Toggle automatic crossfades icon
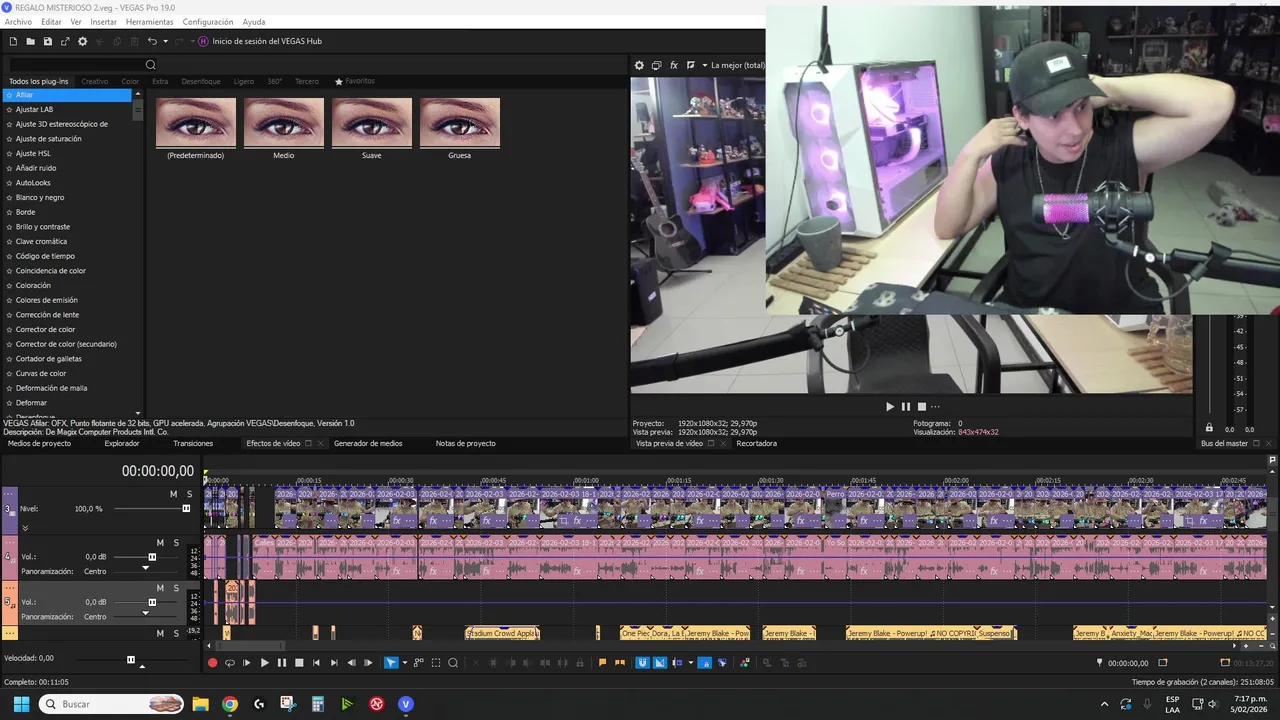This screenshot has height=720, width=1280. click(x=659, y=663)
